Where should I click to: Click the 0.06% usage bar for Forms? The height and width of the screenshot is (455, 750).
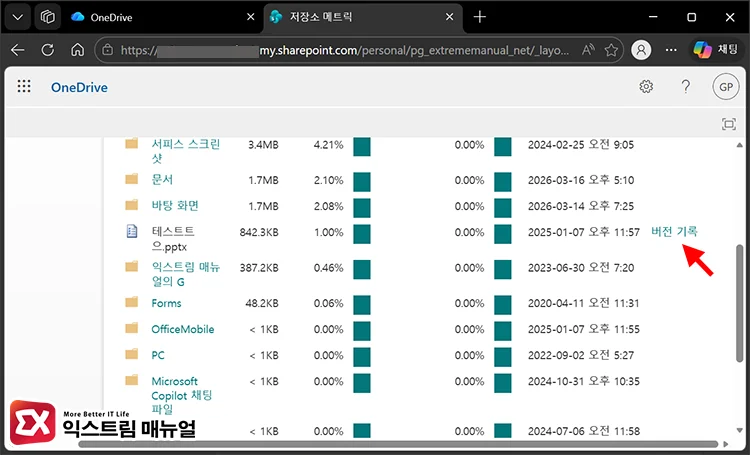pos(362,305)
